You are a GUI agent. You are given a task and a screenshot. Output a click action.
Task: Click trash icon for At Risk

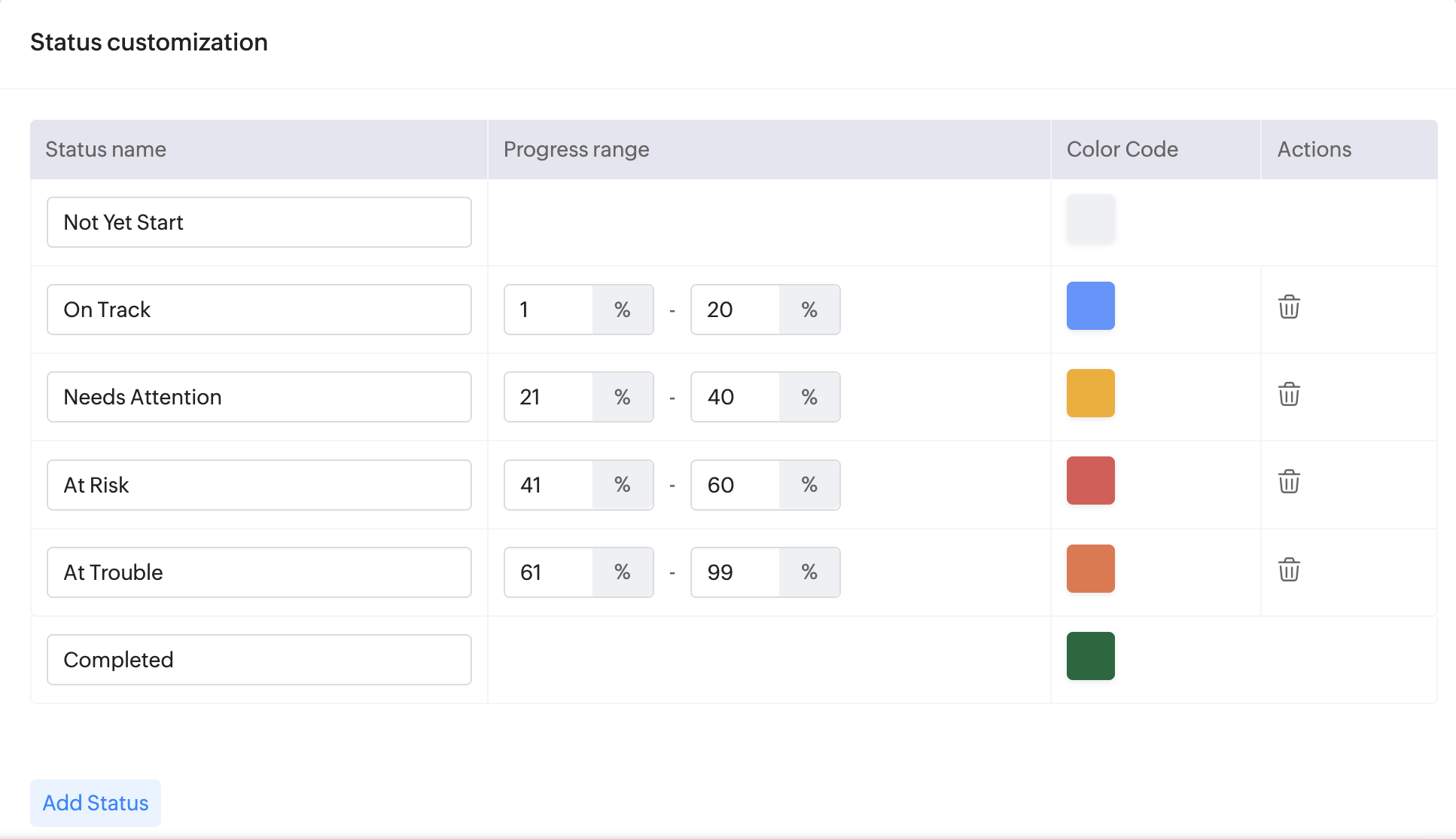1289,482
